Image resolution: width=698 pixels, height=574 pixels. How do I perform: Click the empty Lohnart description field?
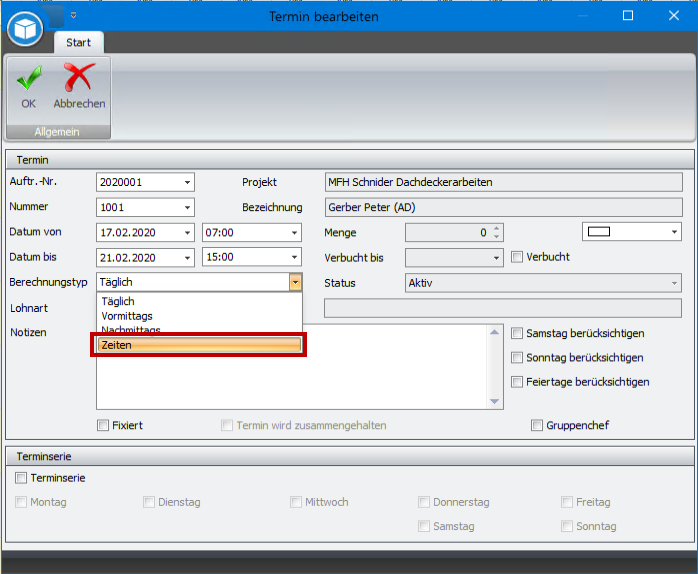coord(503,308)
